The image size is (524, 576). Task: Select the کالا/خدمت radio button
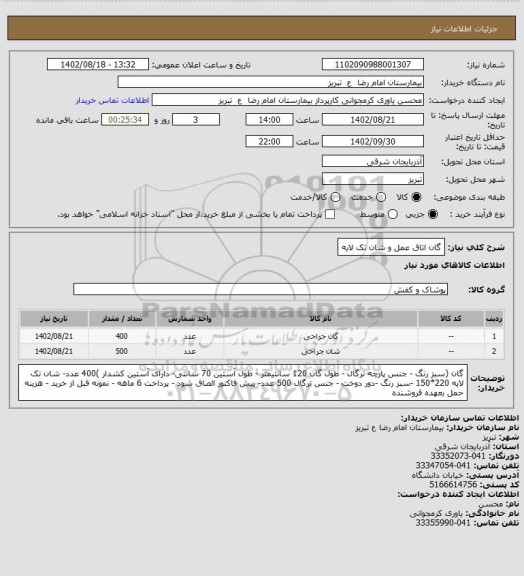335,197
